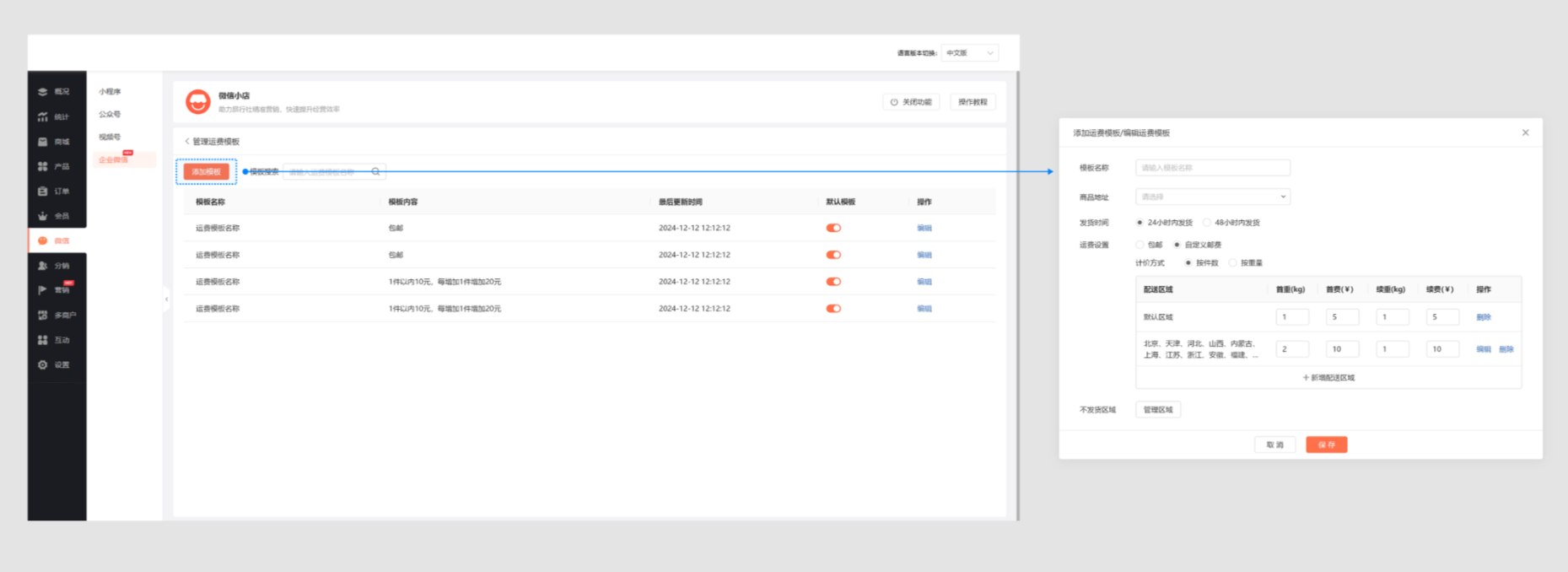
Task: Select the 微信 WeChat sidebar icon
Action: pos(42,241)
